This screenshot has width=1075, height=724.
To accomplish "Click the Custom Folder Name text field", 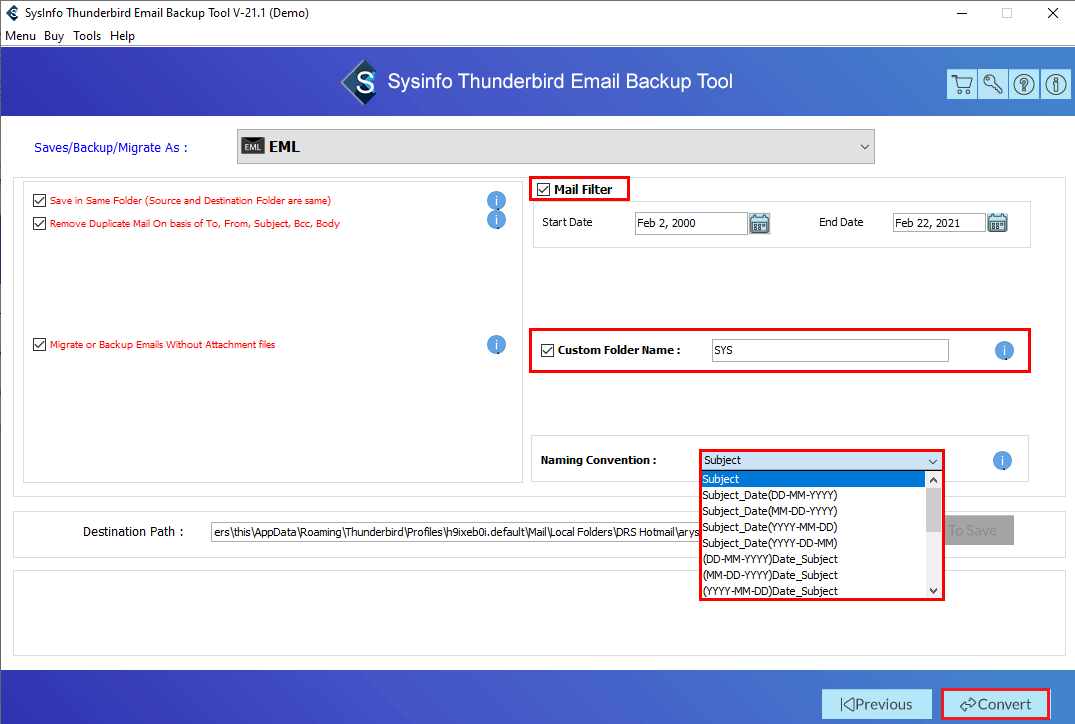I will [x=830, y=350].
